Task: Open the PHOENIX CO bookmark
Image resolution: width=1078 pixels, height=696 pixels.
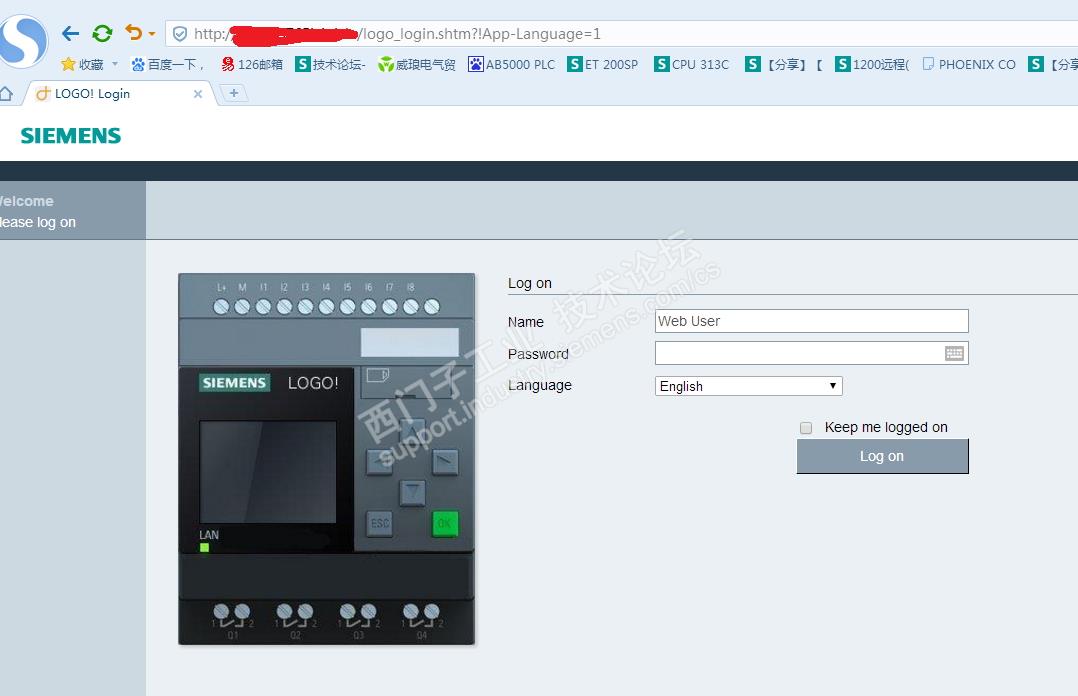Action: pos(969,64)
